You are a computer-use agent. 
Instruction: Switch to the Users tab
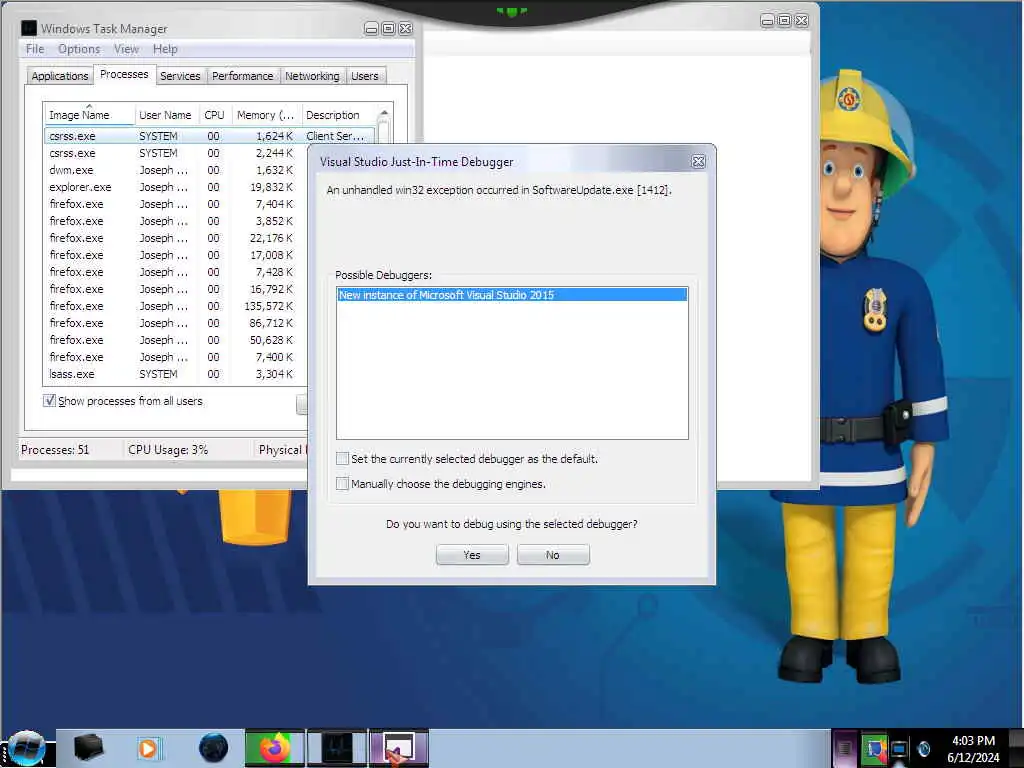[364, 76]
